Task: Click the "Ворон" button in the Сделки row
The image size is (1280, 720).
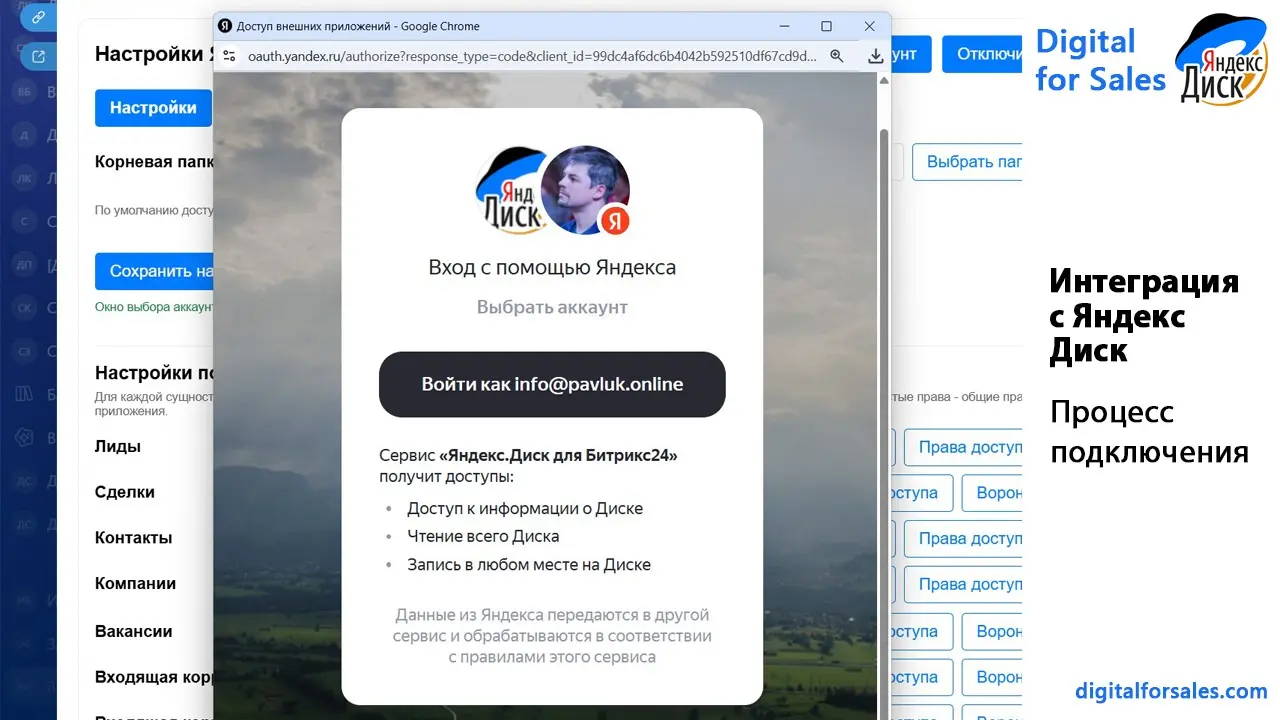Action: [x=992, y=493]
